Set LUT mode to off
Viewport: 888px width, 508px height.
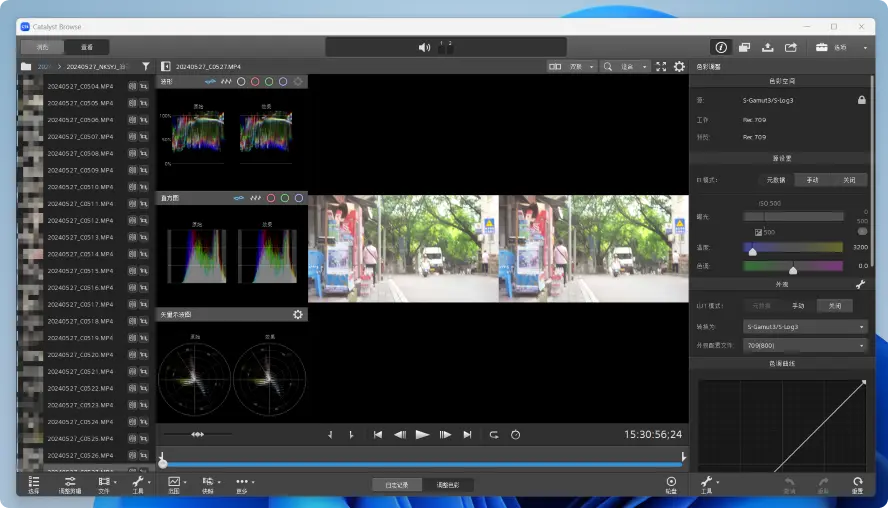click(x=835, y=306)
